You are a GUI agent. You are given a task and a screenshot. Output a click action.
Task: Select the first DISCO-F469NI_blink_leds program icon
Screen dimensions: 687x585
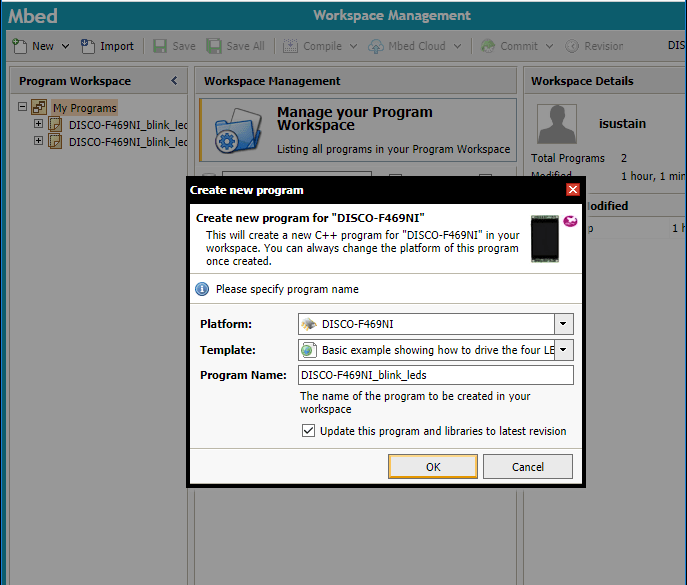(55, 124)
